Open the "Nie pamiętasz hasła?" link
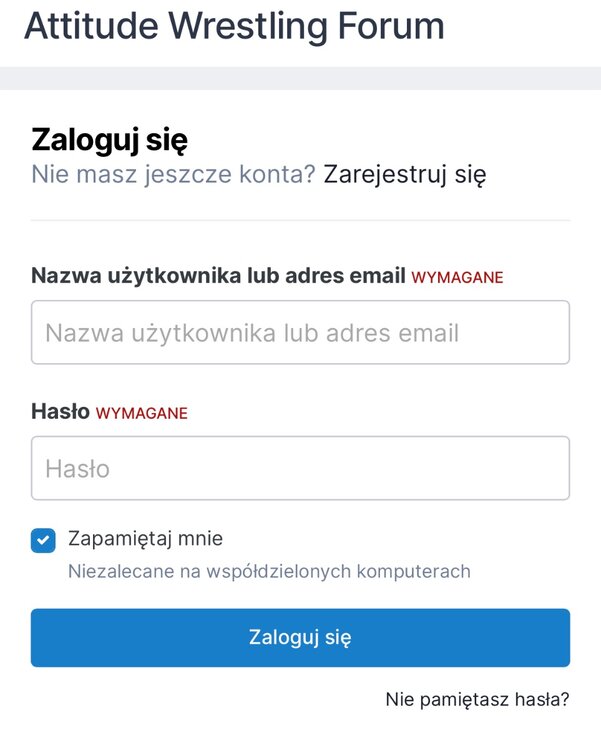The image size is (601, 750). pyautogui.click(x=477, y=699)
